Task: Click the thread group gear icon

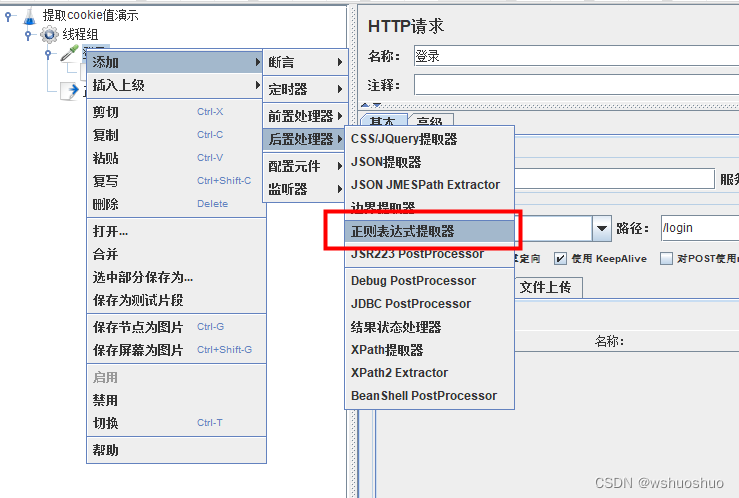Action: [49, 34]
